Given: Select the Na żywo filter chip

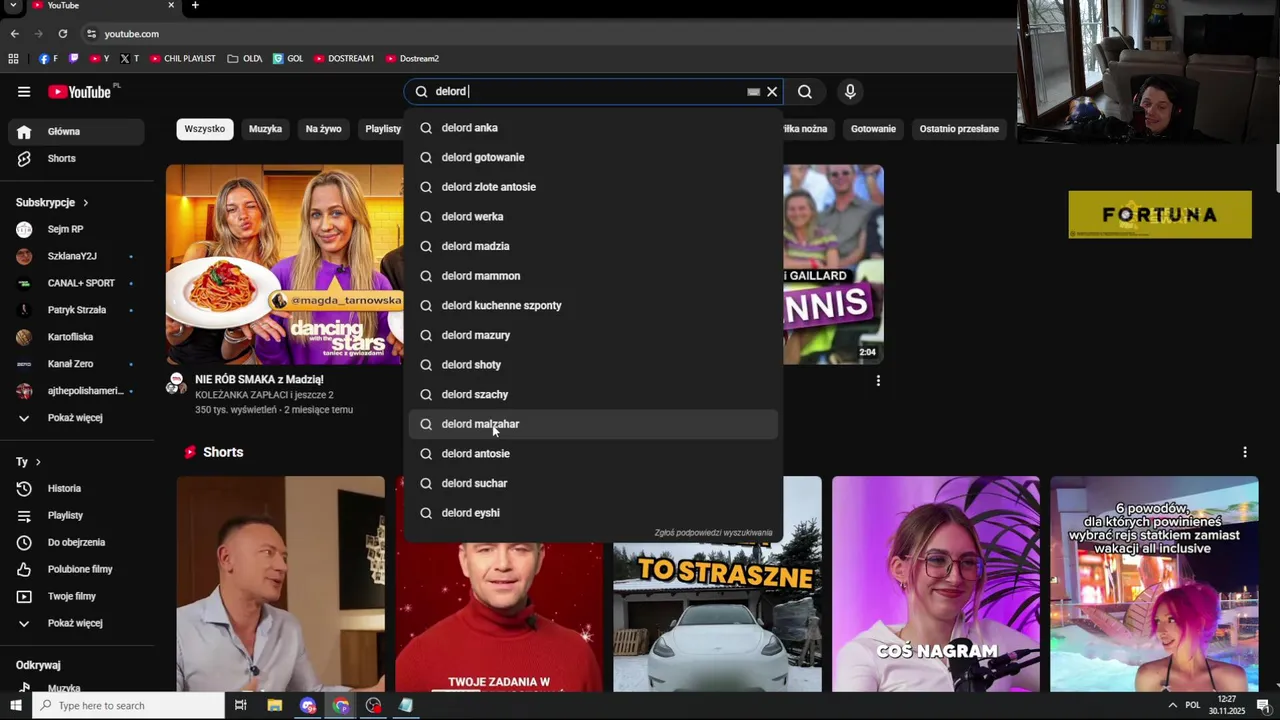Looking at the screenshot, I should pyautogui.click(x=323, y=129).
